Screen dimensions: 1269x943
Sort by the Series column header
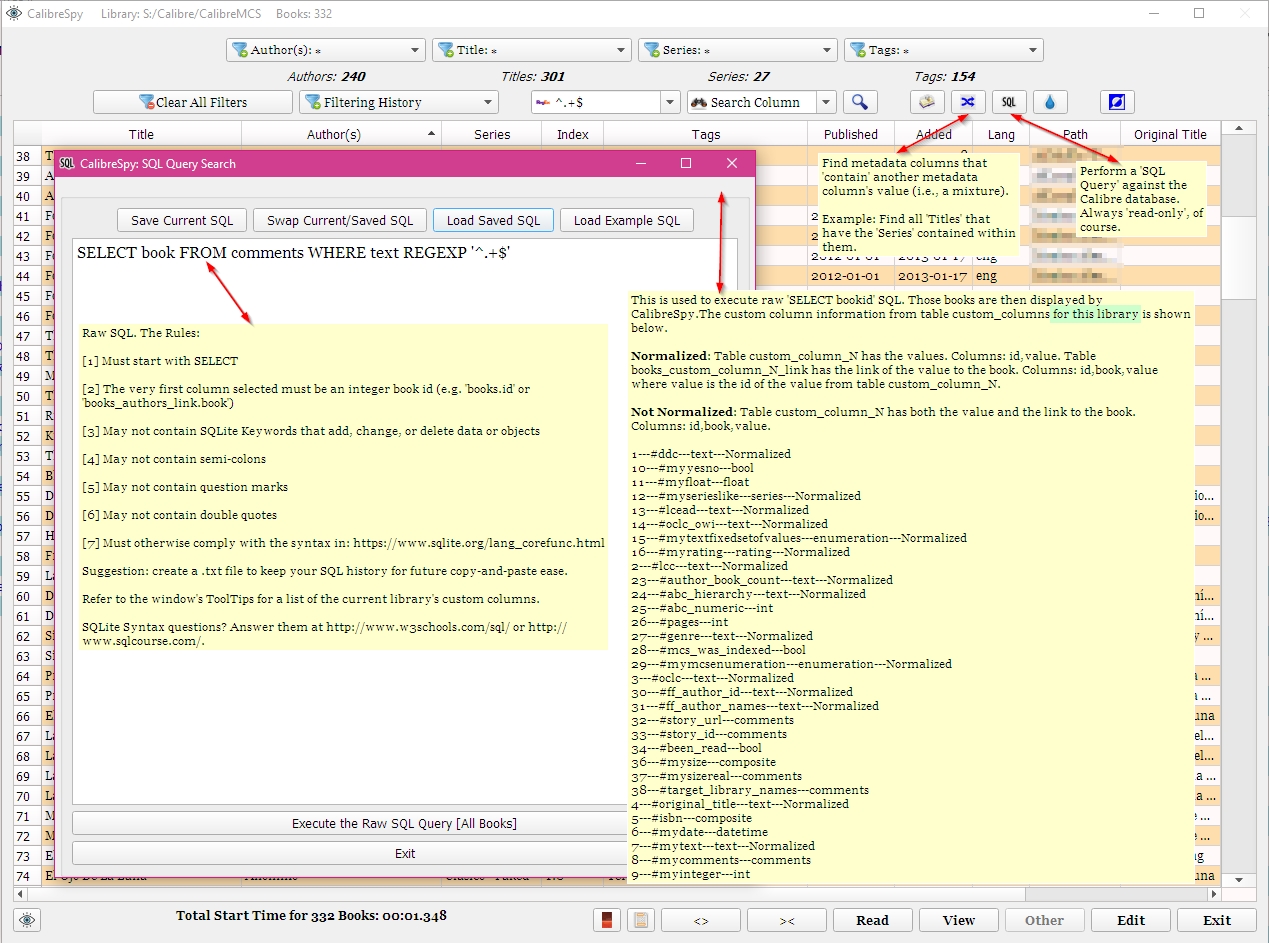pos(492,134)
